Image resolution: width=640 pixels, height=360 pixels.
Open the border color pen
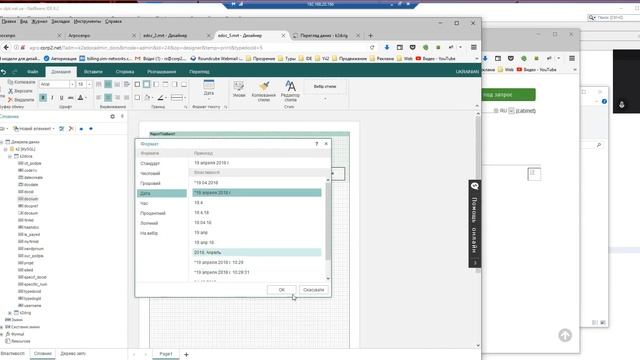161,98
